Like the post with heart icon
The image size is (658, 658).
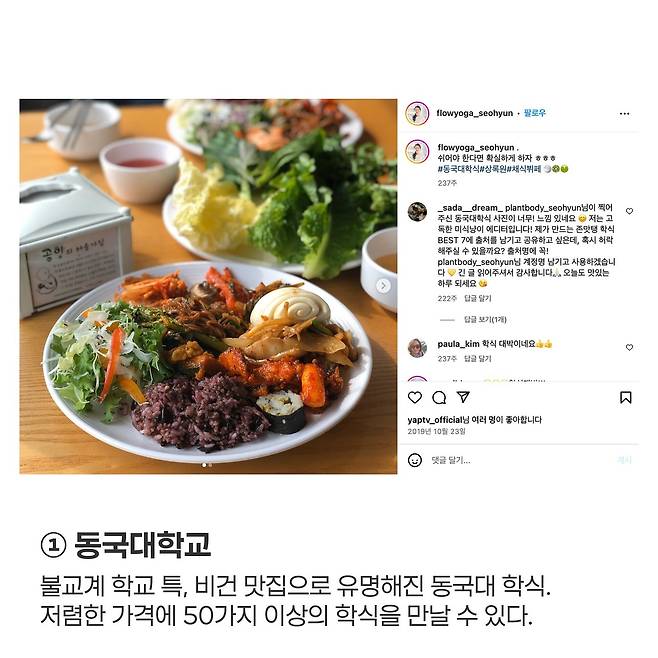[415, 397]
